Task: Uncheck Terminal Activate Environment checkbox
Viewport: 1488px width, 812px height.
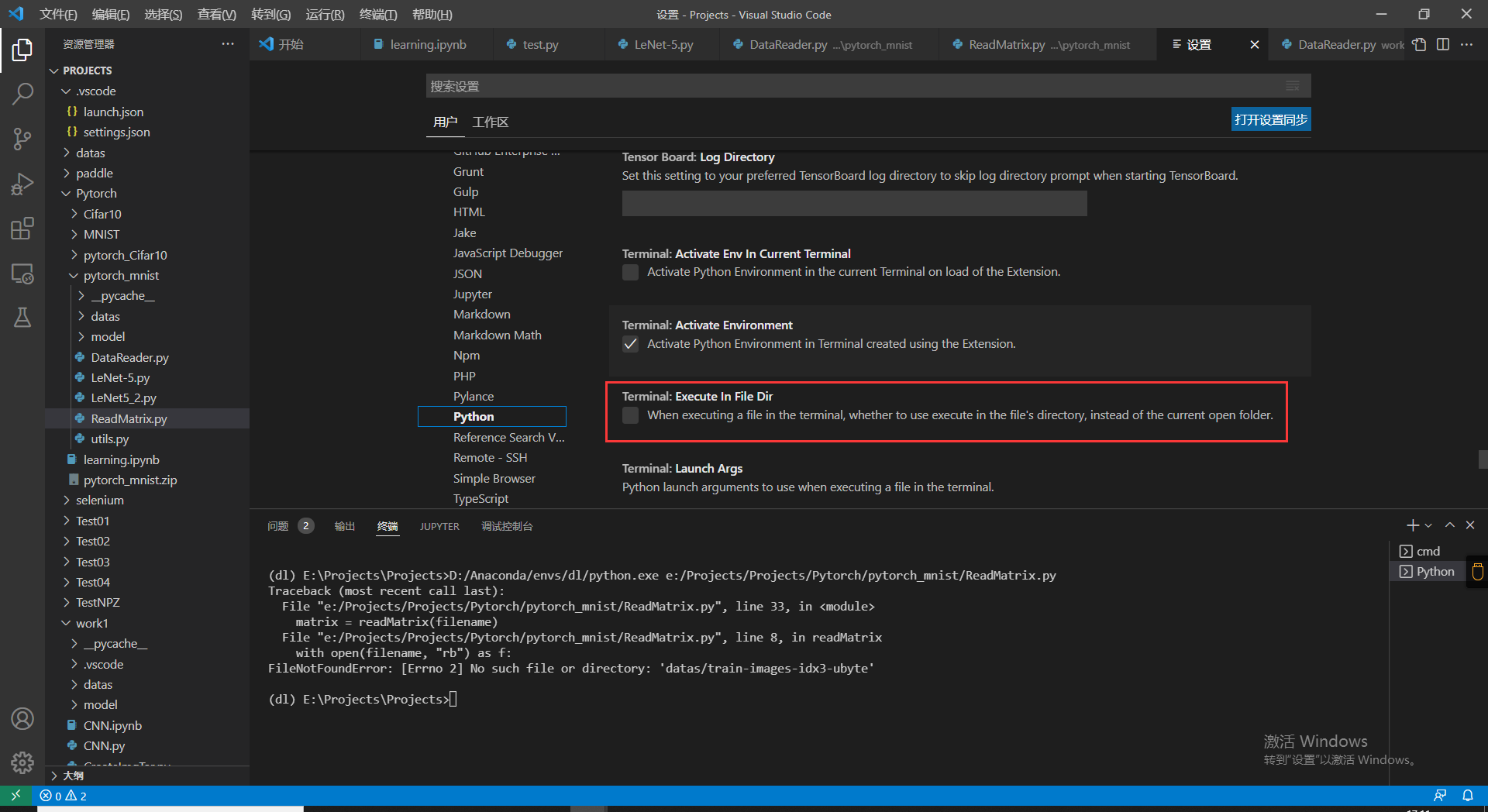Action: pyautogui.click(x=631, y=344)
